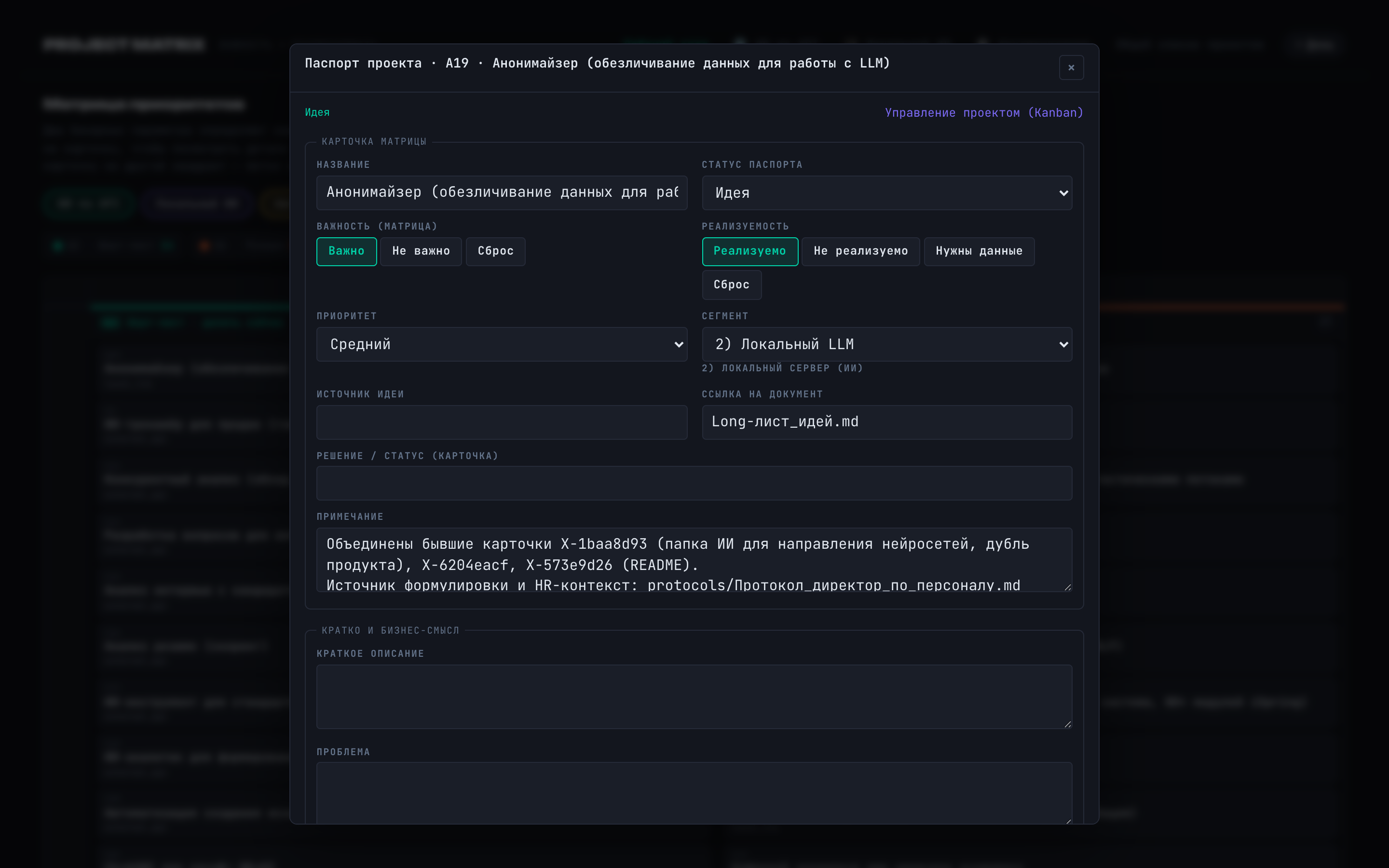
Task: Click the Краткое описание text area
Action: (x=694, y=697)
